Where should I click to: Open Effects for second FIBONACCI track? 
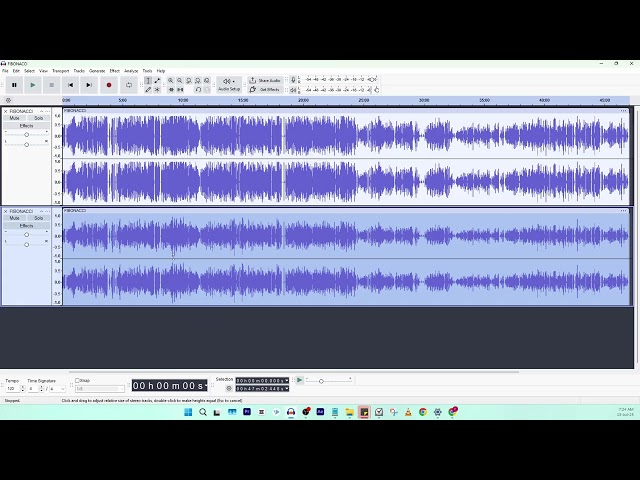[27, 226]
